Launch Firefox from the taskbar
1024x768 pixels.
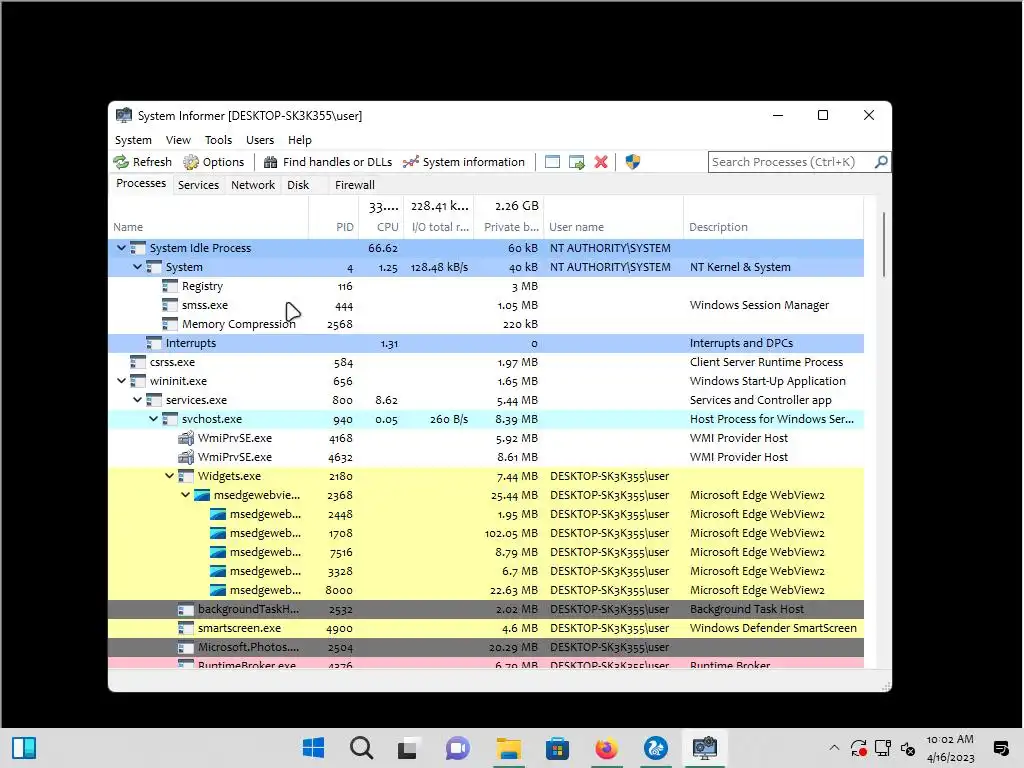pyautogui.click(x=606, y=747)
